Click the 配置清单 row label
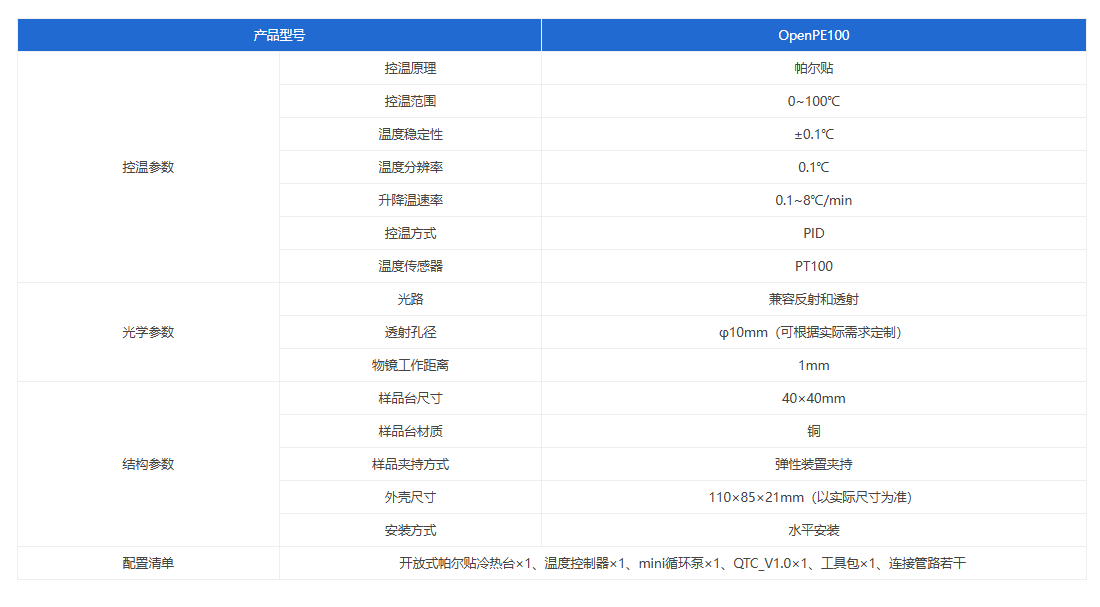The image size is (1100, 607). point(148,563)
